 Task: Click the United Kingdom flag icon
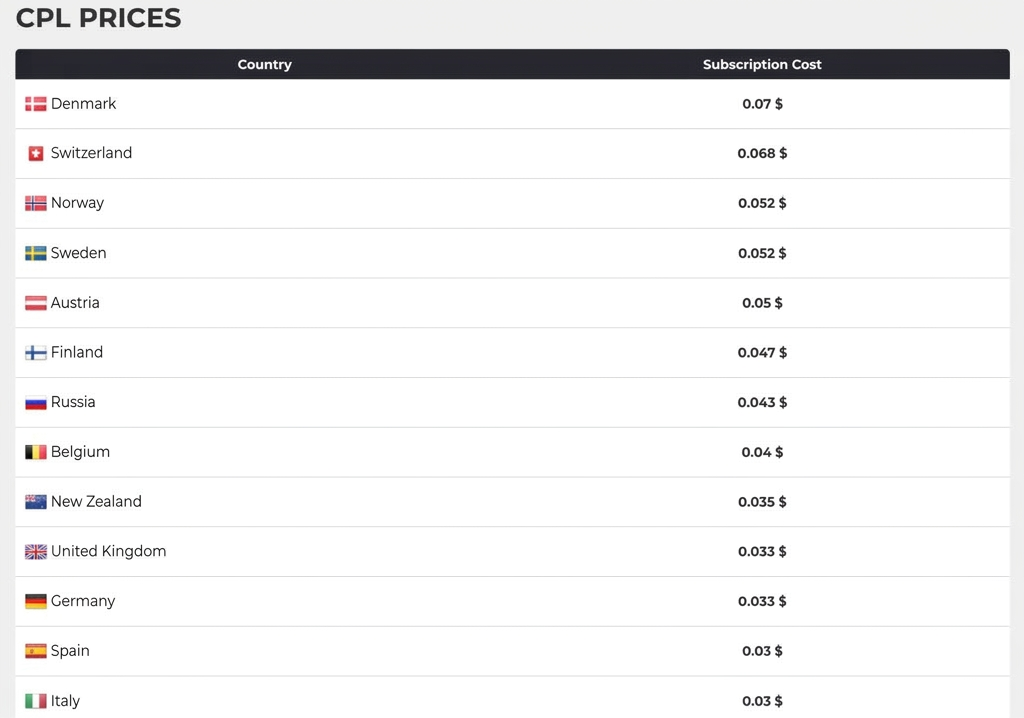[x=36, y=552]
